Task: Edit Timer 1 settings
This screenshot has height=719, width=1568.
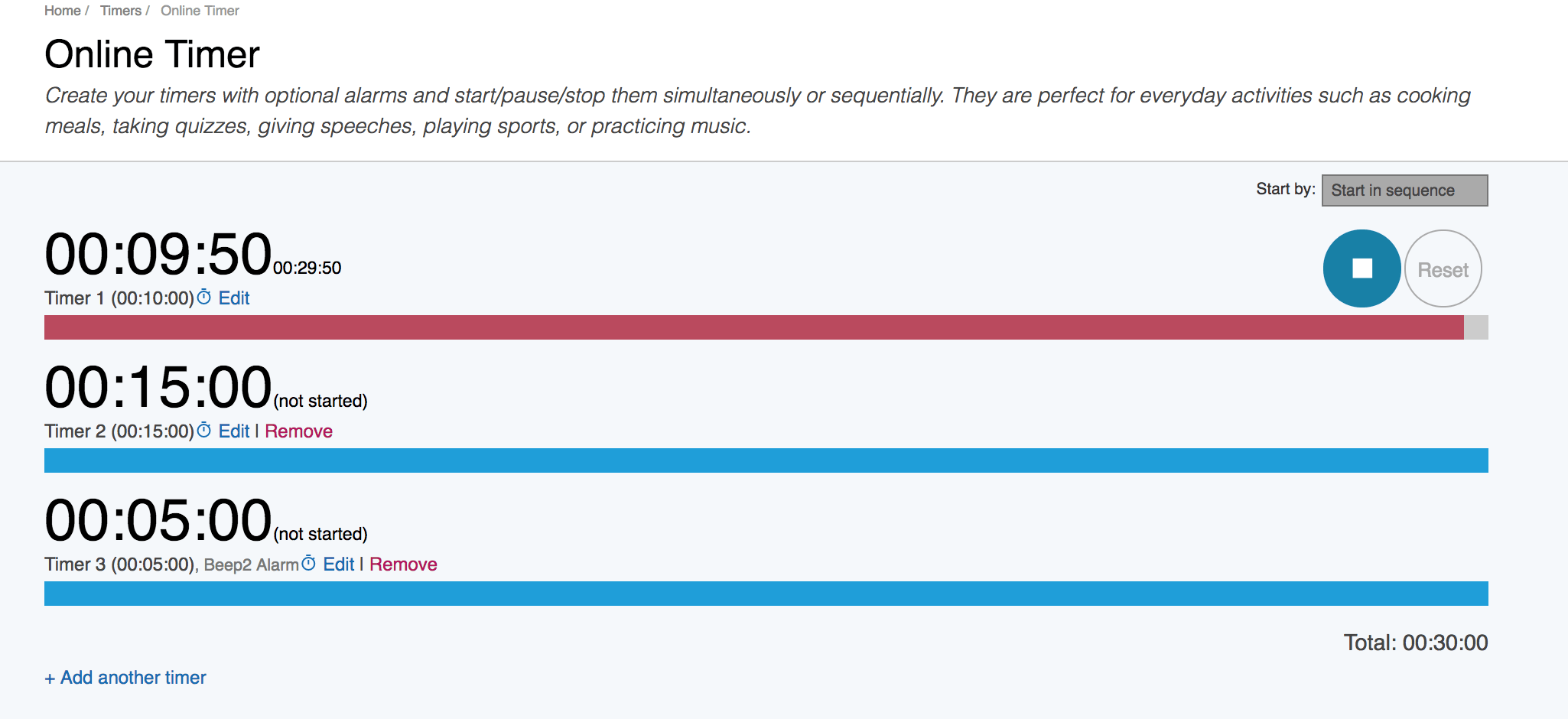Action: point(234,298)
